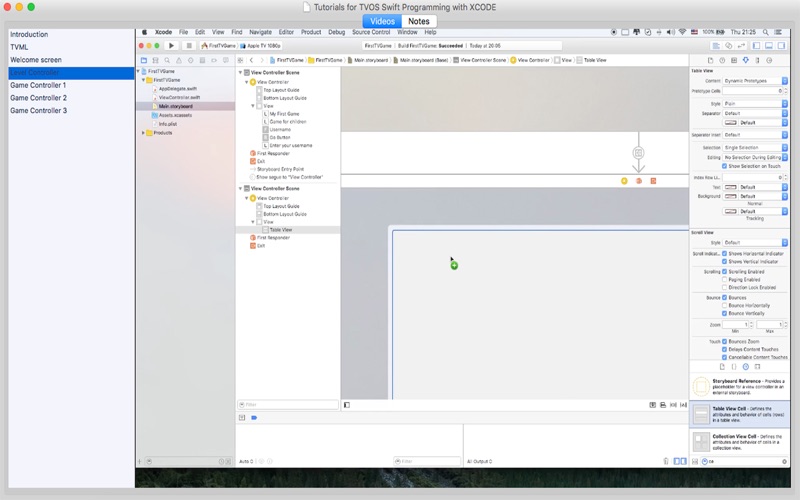Enable Direction Lock Enabled checkbox

pyautogui.click(x=724, y=287)
